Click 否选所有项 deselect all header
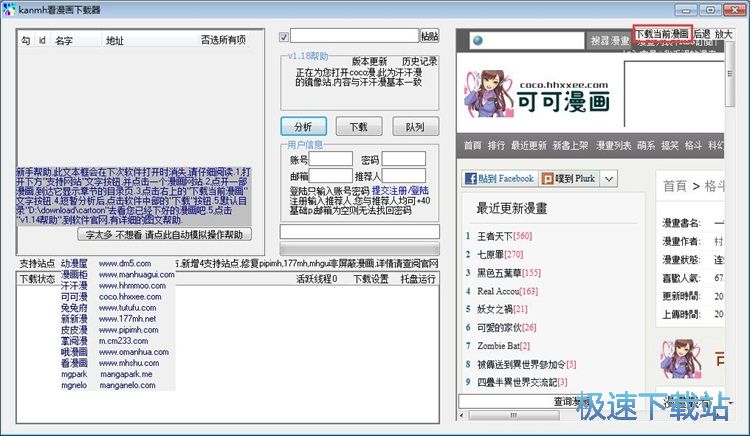Viewport: 750px width, 436px height. [x=223, y=40]
